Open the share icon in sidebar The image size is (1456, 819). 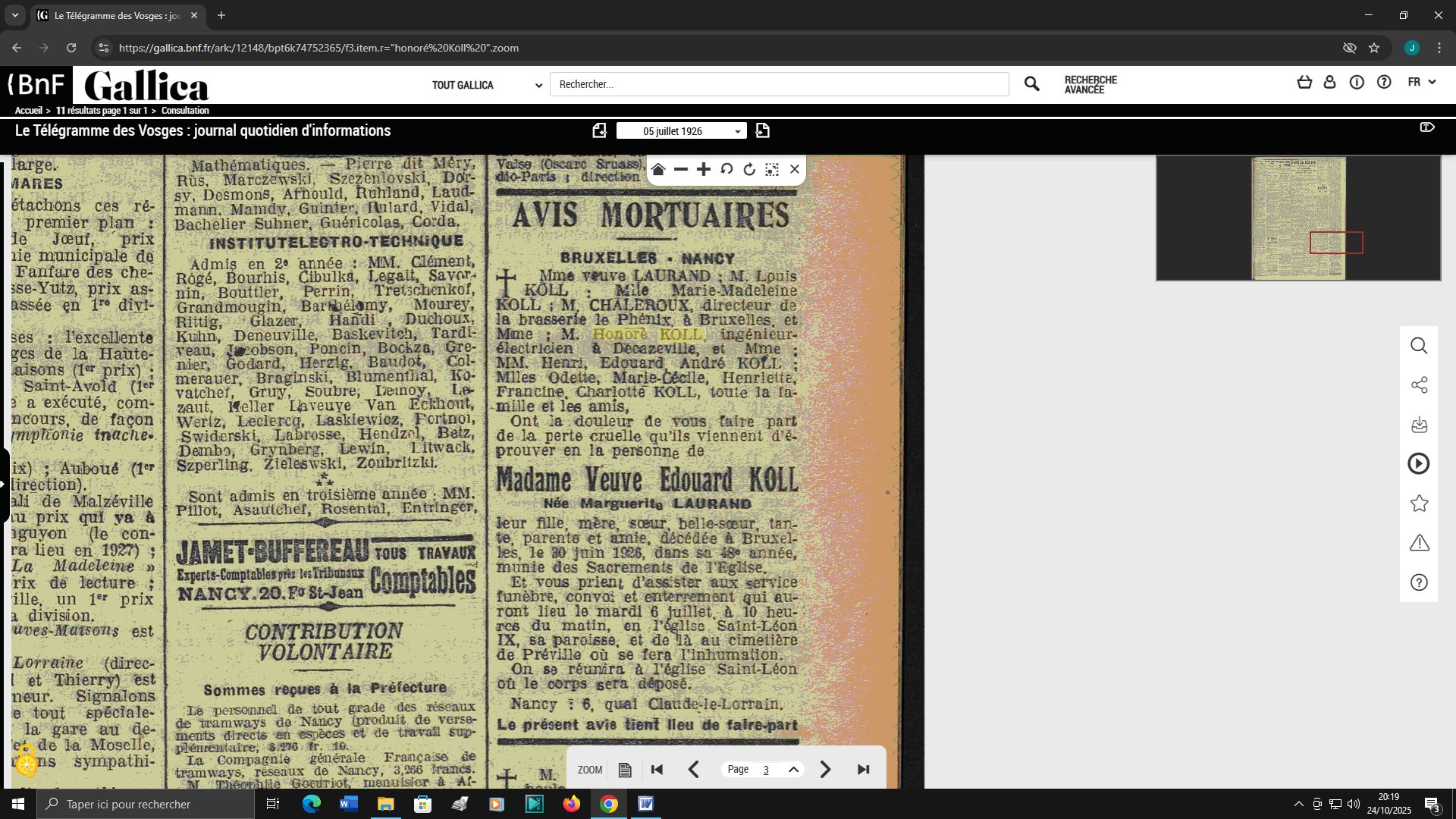pos(1419,385)
